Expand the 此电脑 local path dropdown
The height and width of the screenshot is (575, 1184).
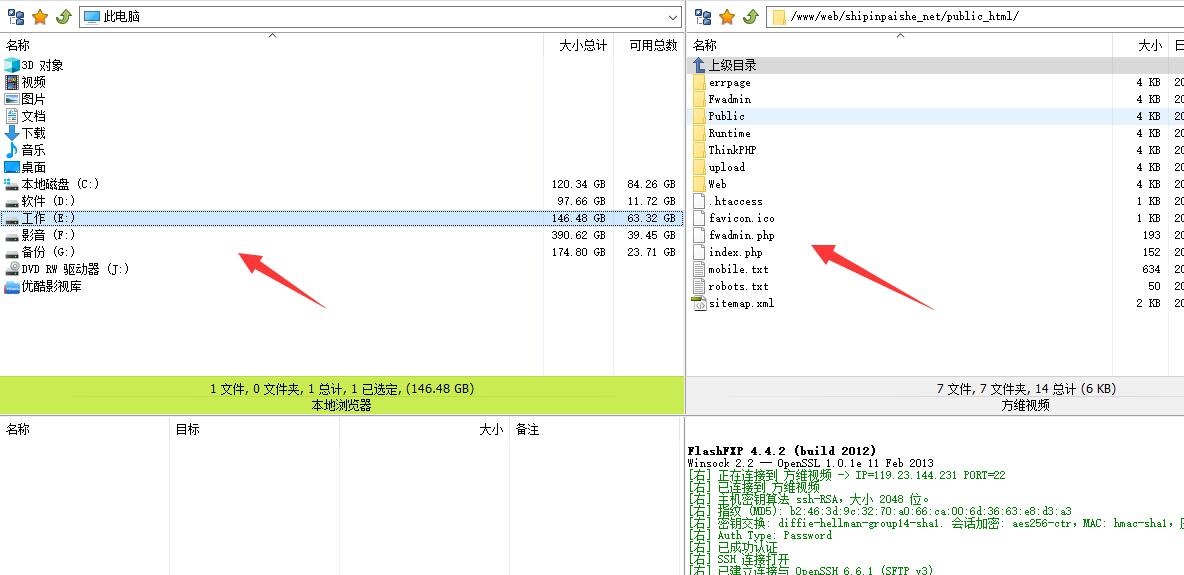pos(672,17)
